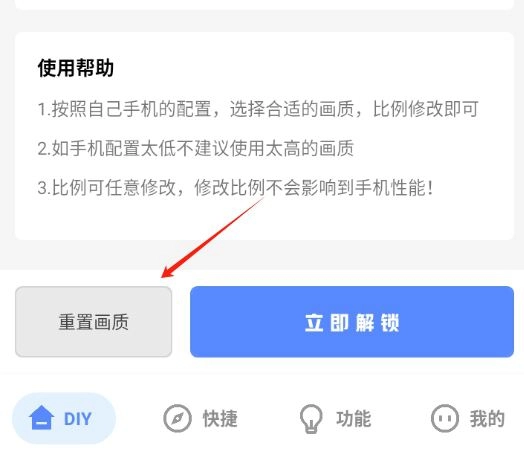Click the red arrow annotation
Image resolution: width=524 pixels, height=458 pixels.
(x=213, y=237)
